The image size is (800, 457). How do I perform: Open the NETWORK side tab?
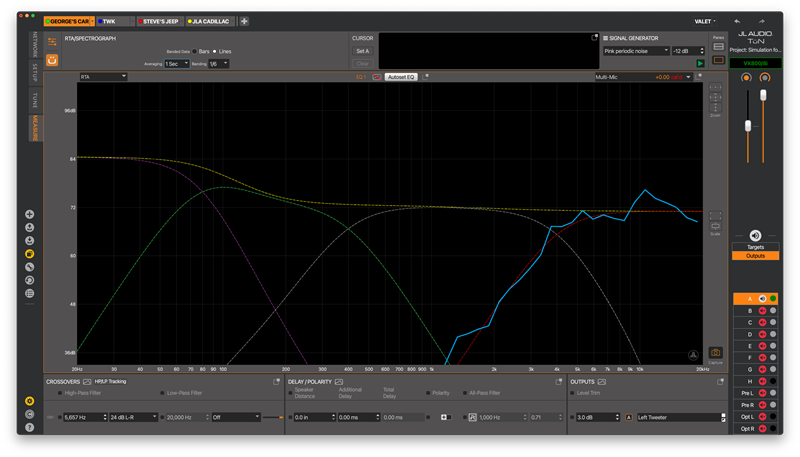click(x=37, y=47)
